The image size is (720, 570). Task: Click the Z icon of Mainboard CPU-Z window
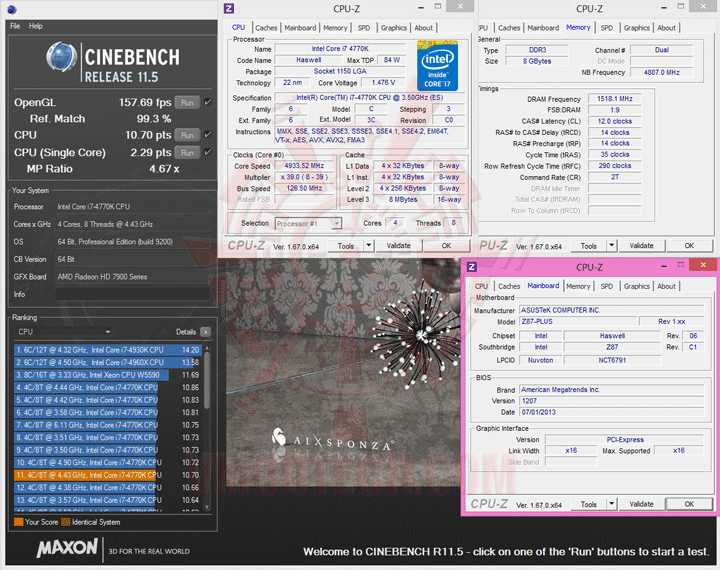472,267
